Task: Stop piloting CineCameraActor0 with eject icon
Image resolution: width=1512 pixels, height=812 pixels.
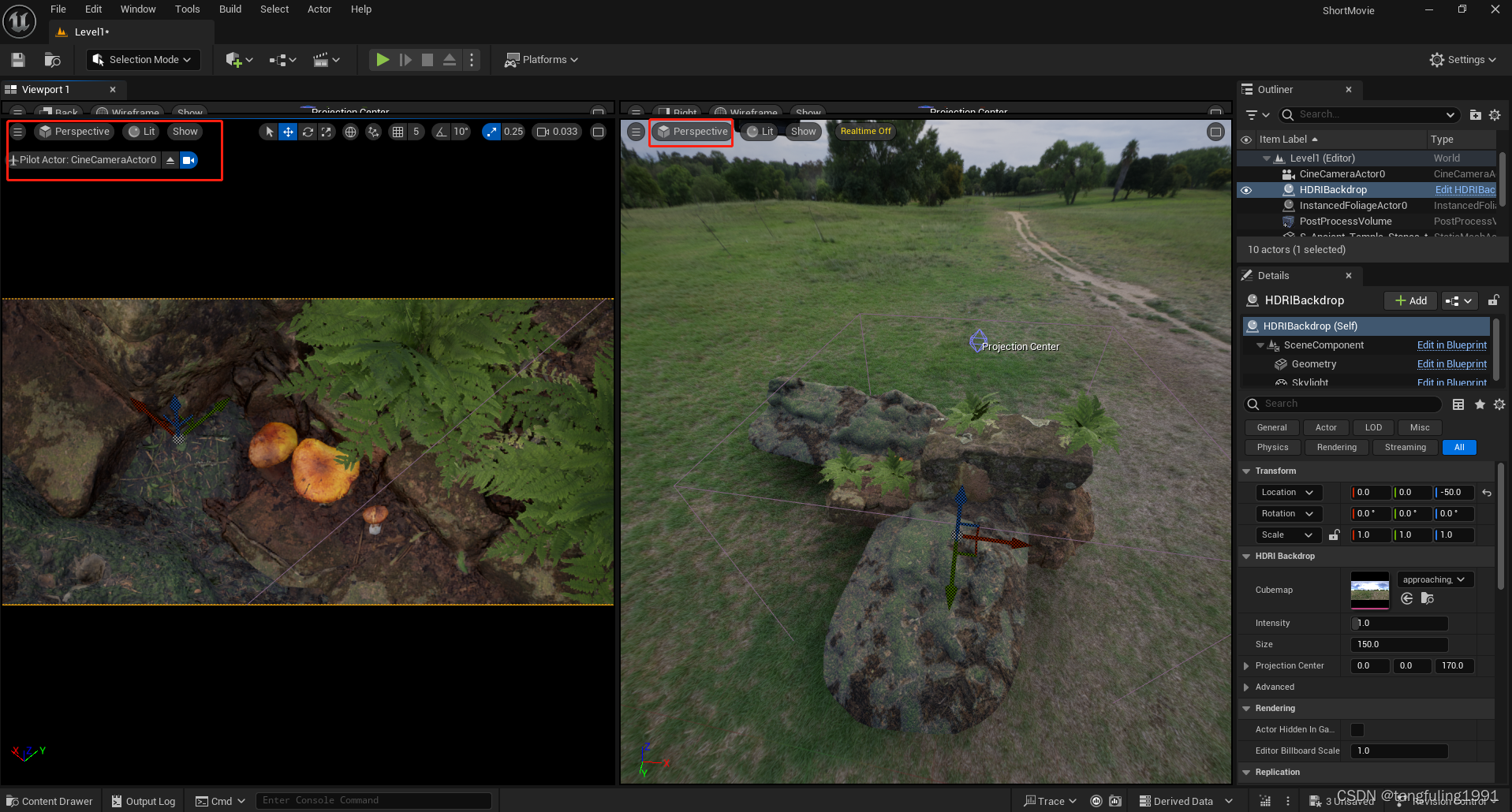Action: point(170,160)
